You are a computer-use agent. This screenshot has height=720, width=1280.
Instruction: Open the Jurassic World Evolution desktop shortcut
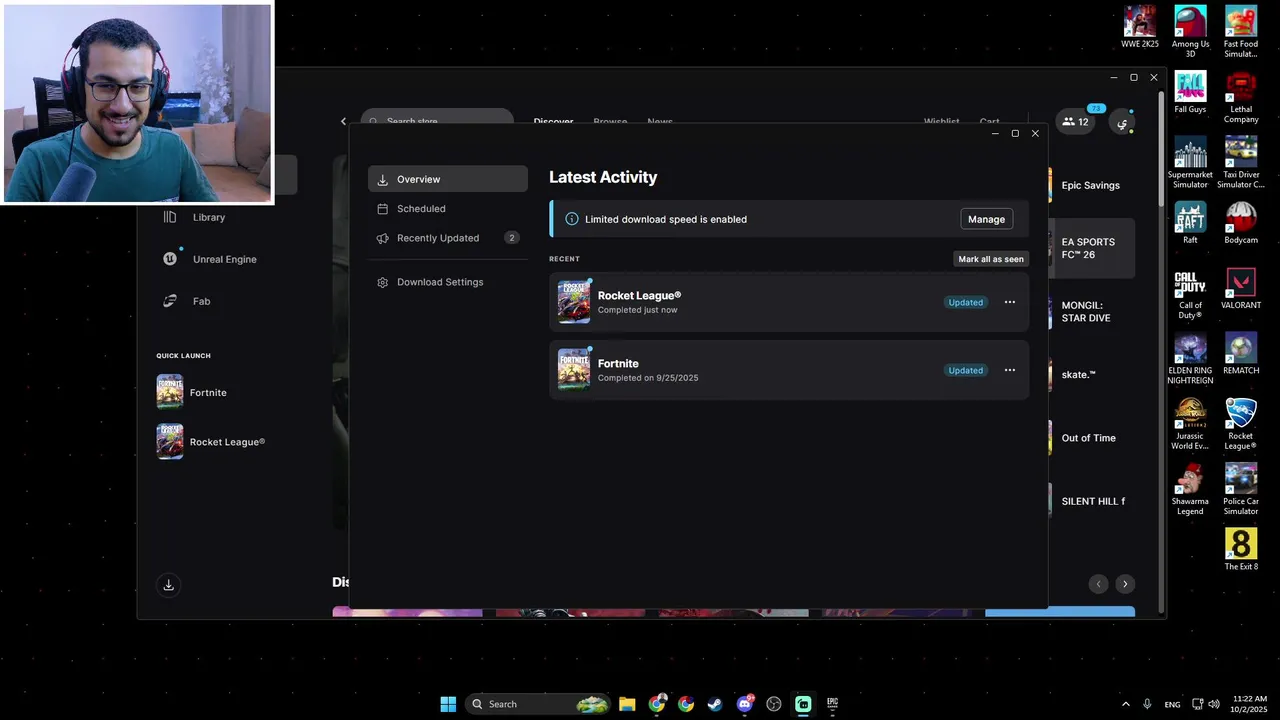click(x=1190, y=424)
